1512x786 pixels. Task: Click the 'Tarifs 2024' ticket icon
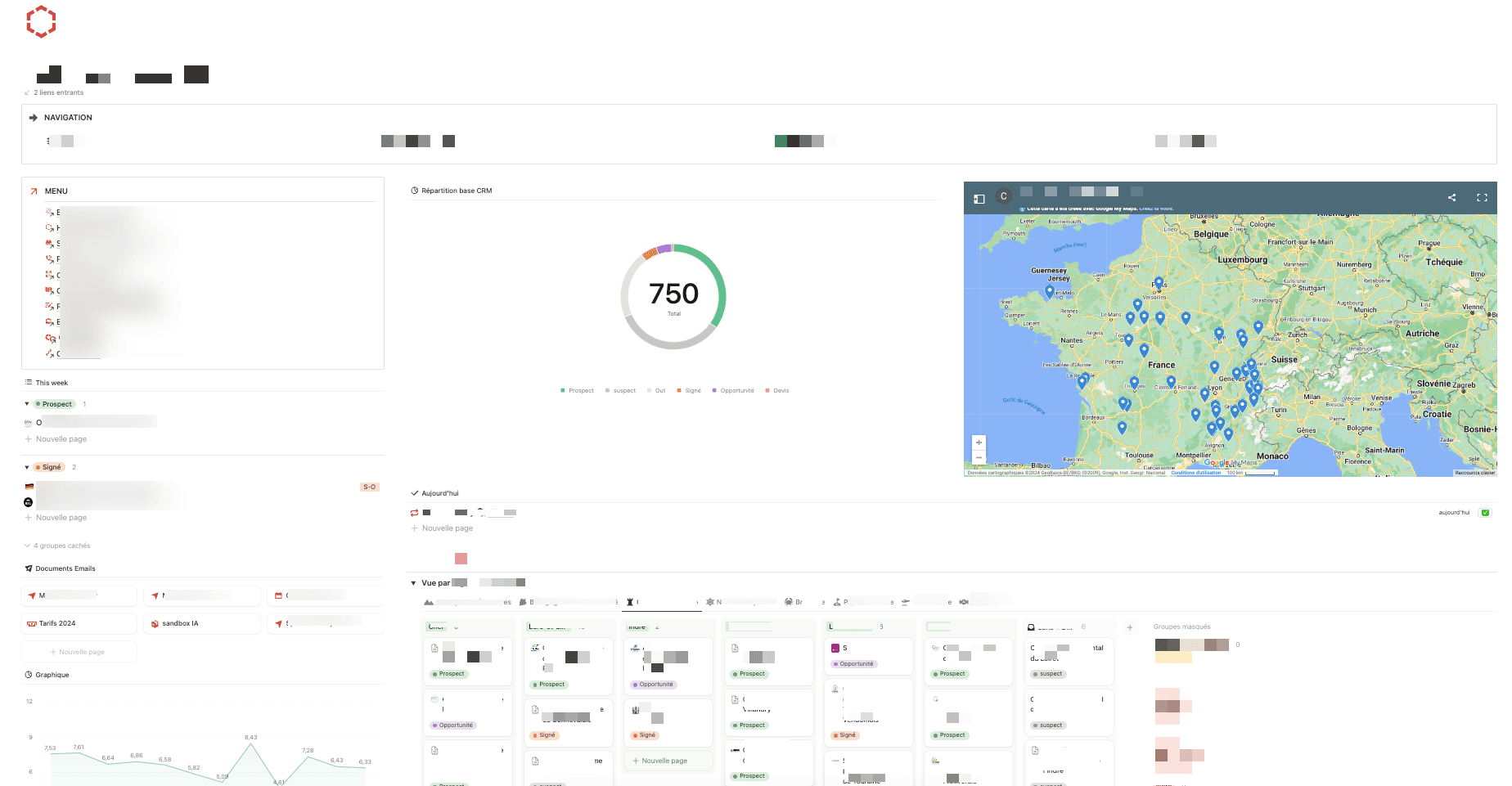click(32, 623)
